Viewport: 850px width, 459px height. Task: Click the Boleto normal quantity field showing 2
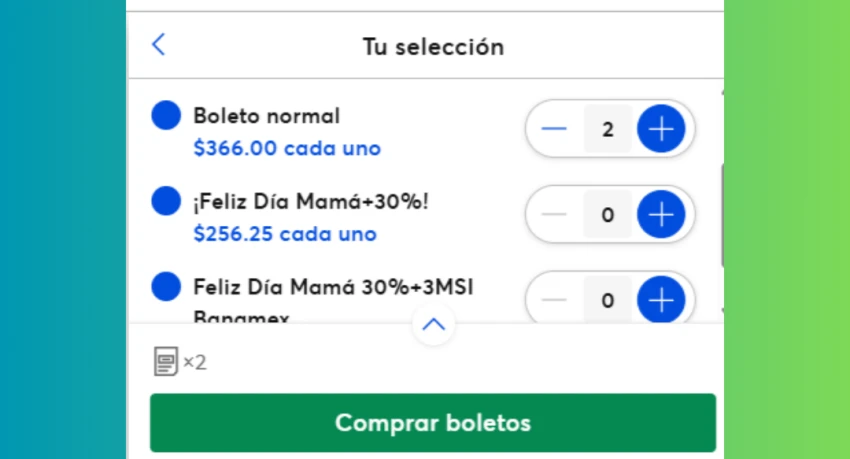click(608, 129)
